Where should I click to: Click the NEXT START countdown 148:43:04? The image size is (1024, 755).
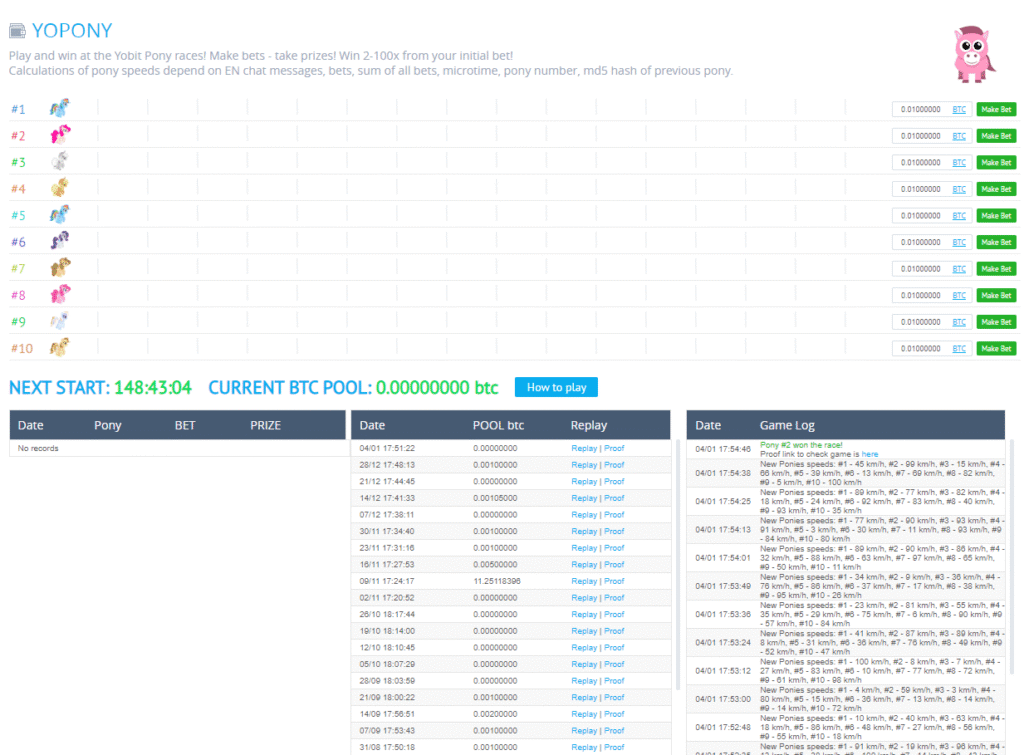[x=153, y=388]
